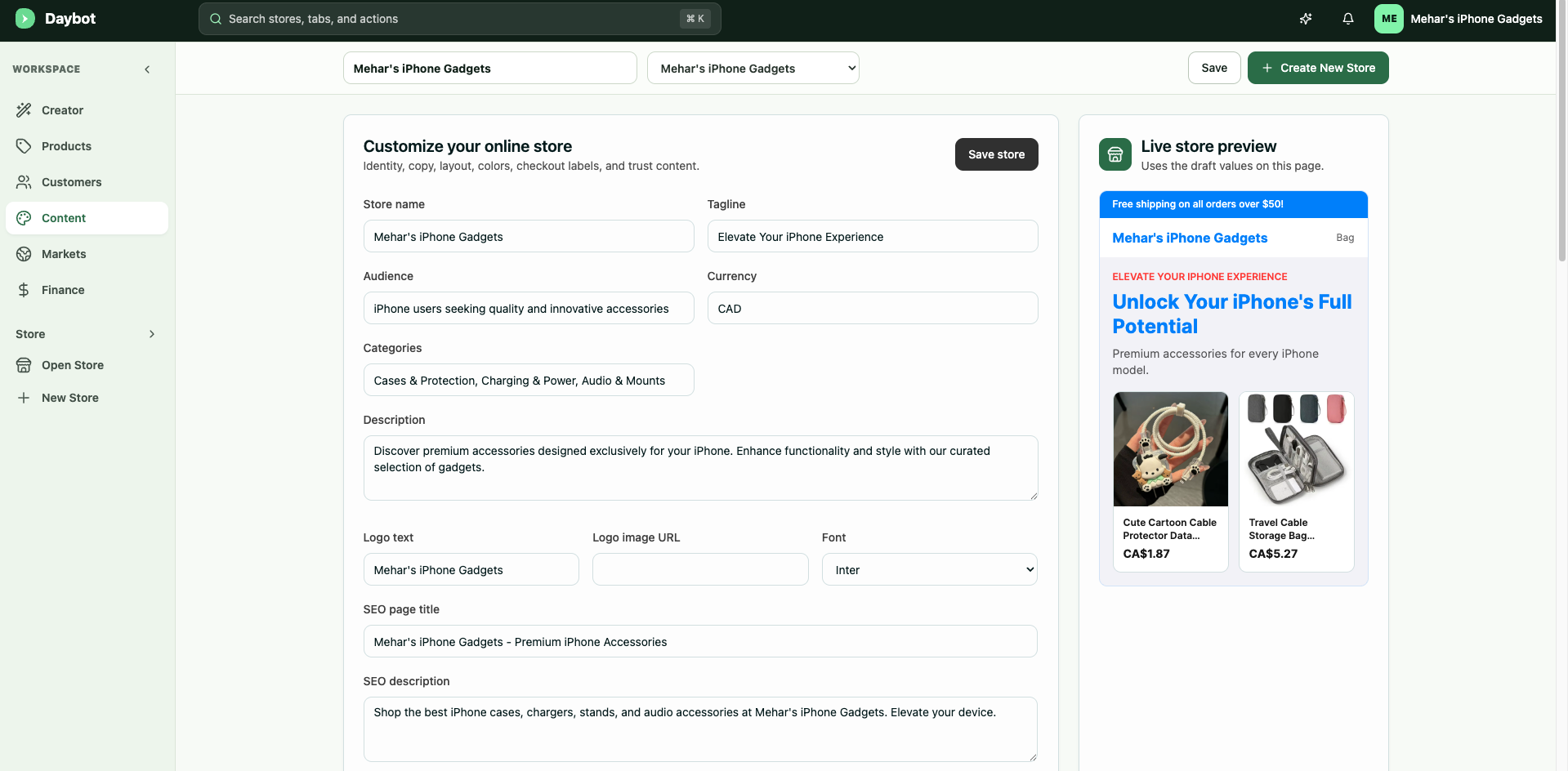This screenshot has width=1568, height=771.
Task: Click the Products tag icon
Action: 24,146
